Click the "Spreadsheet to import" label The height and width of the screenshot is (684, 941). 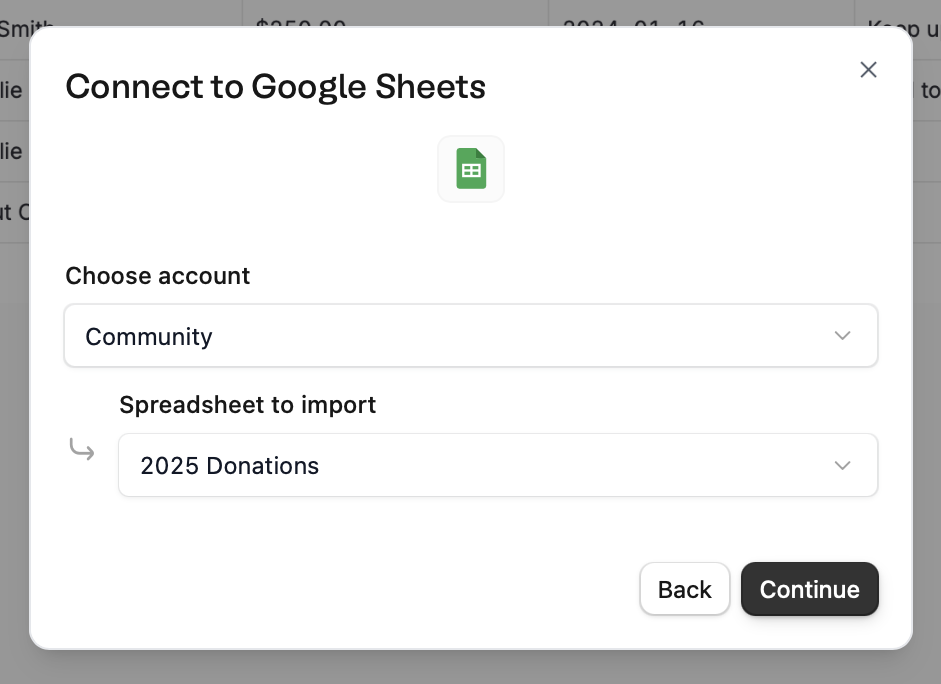tap(247, 405)
